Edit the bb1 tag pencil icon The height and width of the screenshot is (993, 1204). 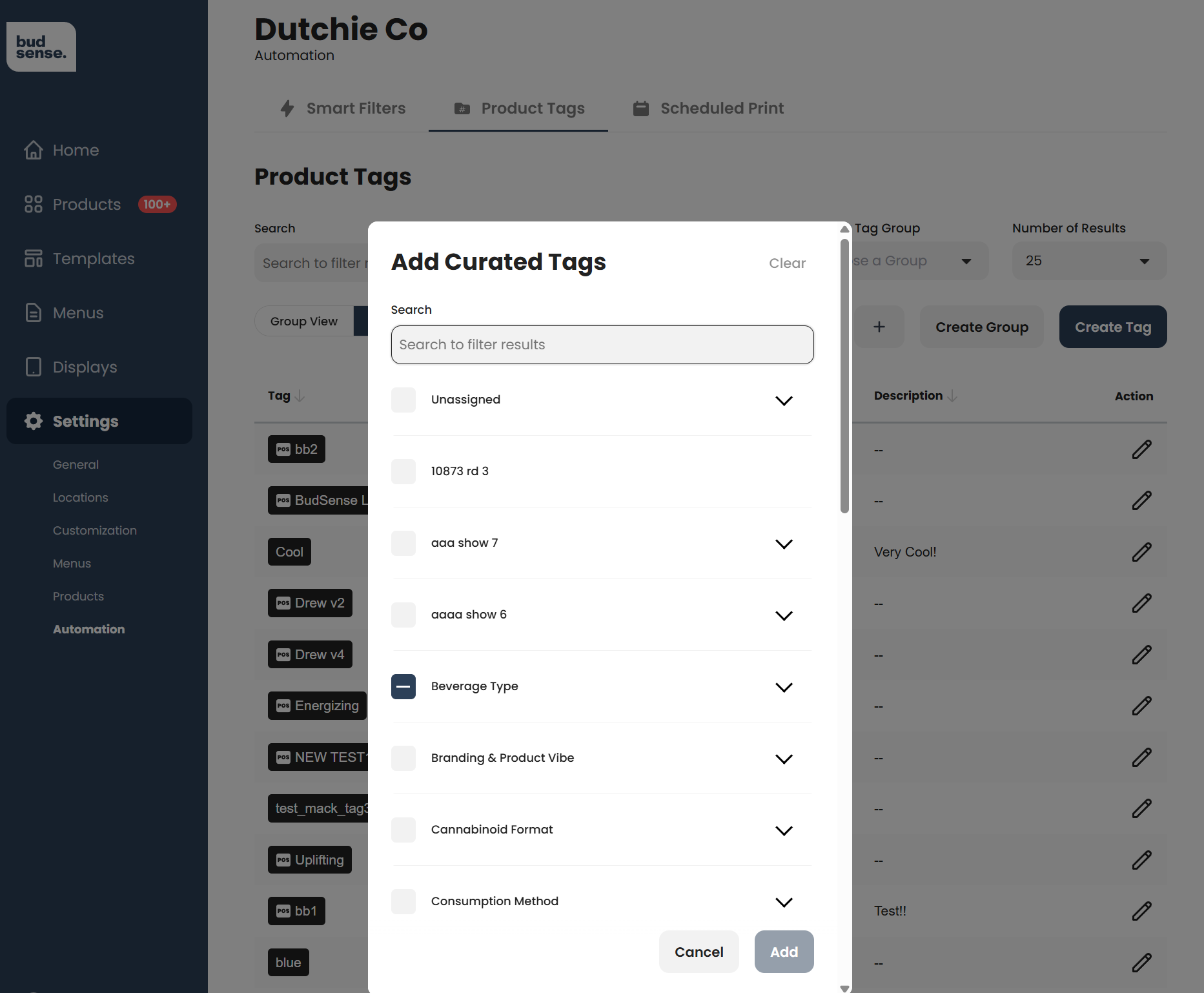pyautogui.click(x=1141, y=911)
